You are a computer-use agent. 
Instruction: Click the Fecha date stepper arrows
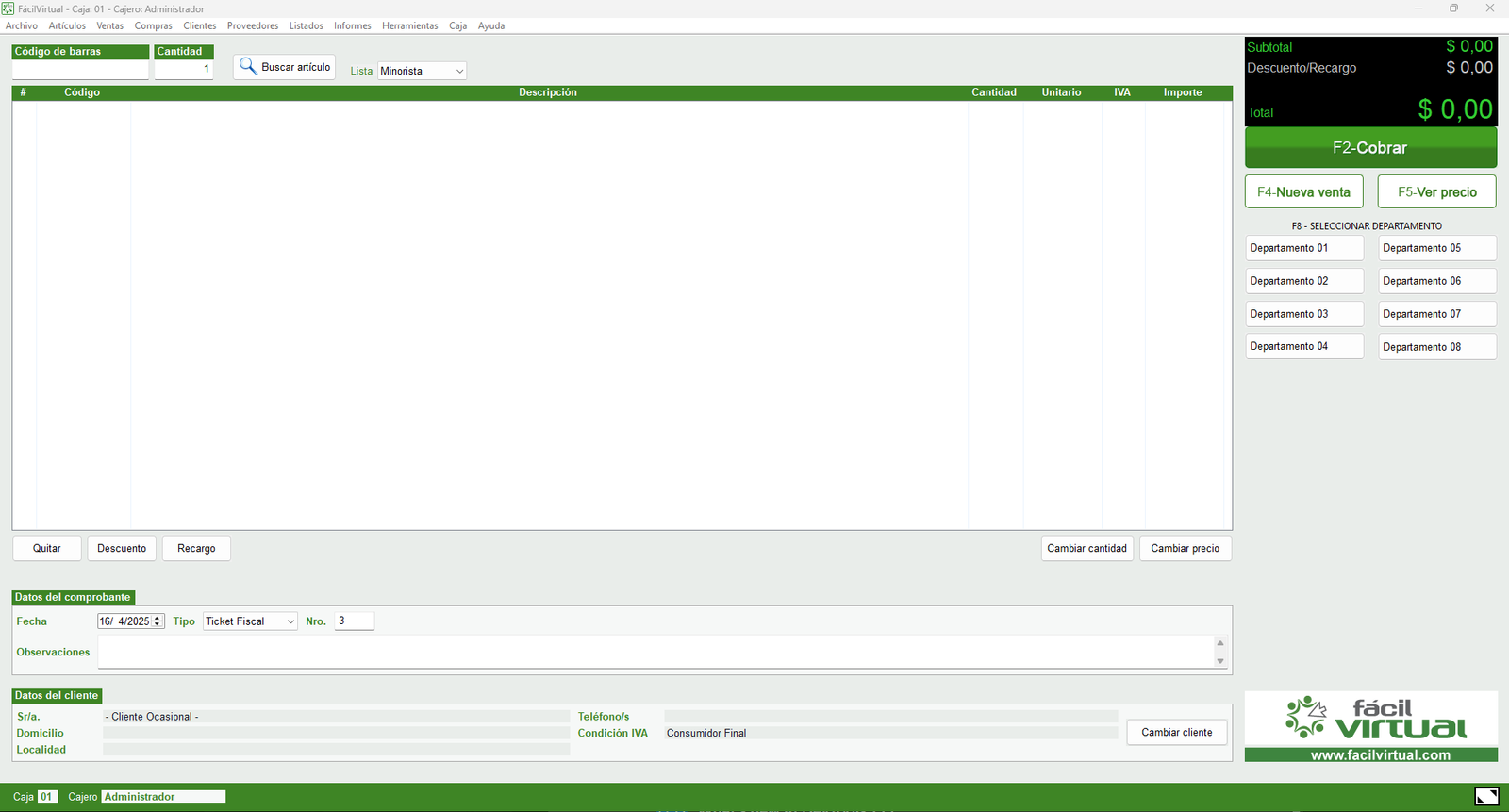158,621
